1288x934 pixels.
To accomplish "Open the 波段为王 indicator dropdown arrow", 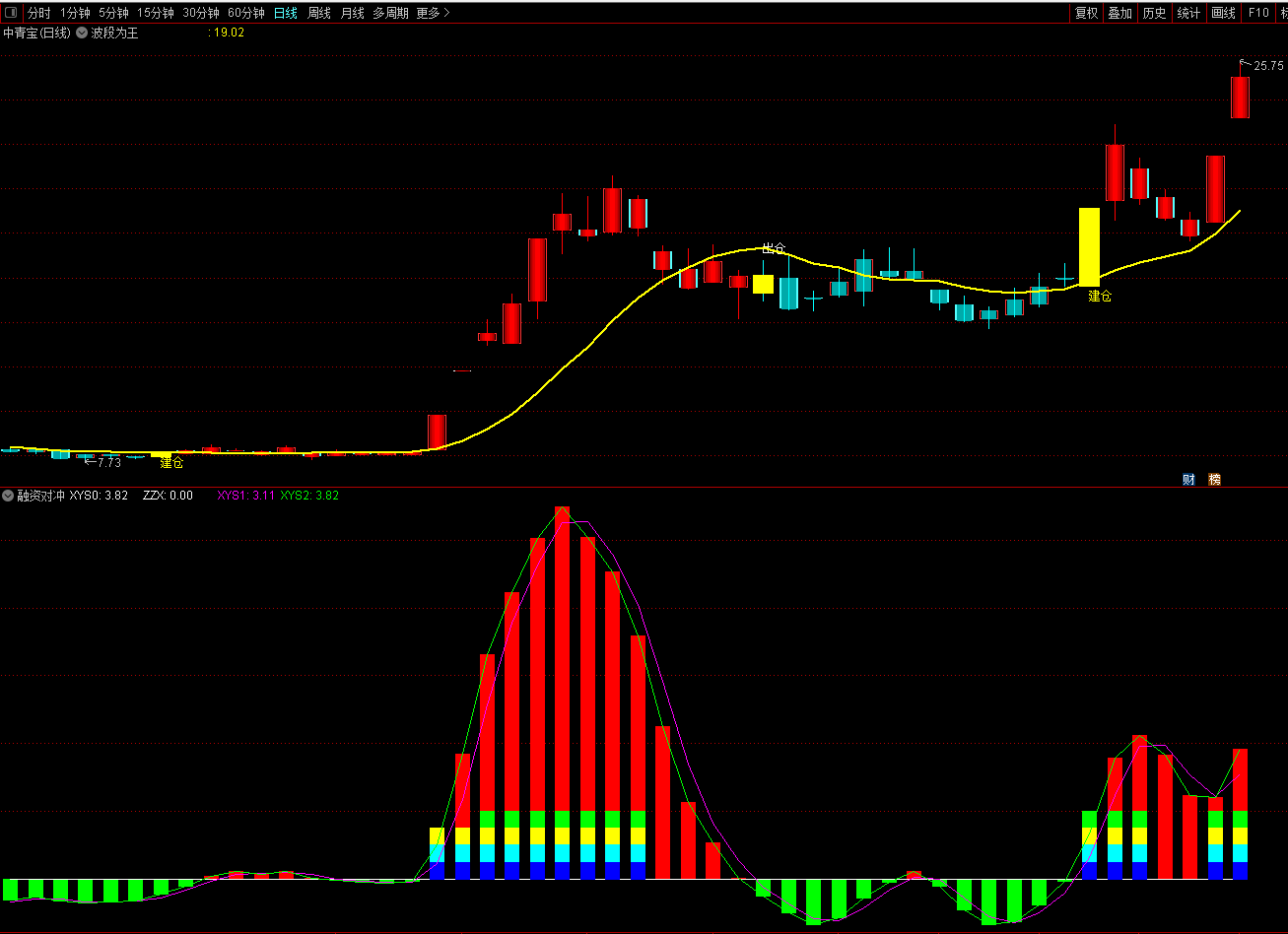I will [82, 33].
